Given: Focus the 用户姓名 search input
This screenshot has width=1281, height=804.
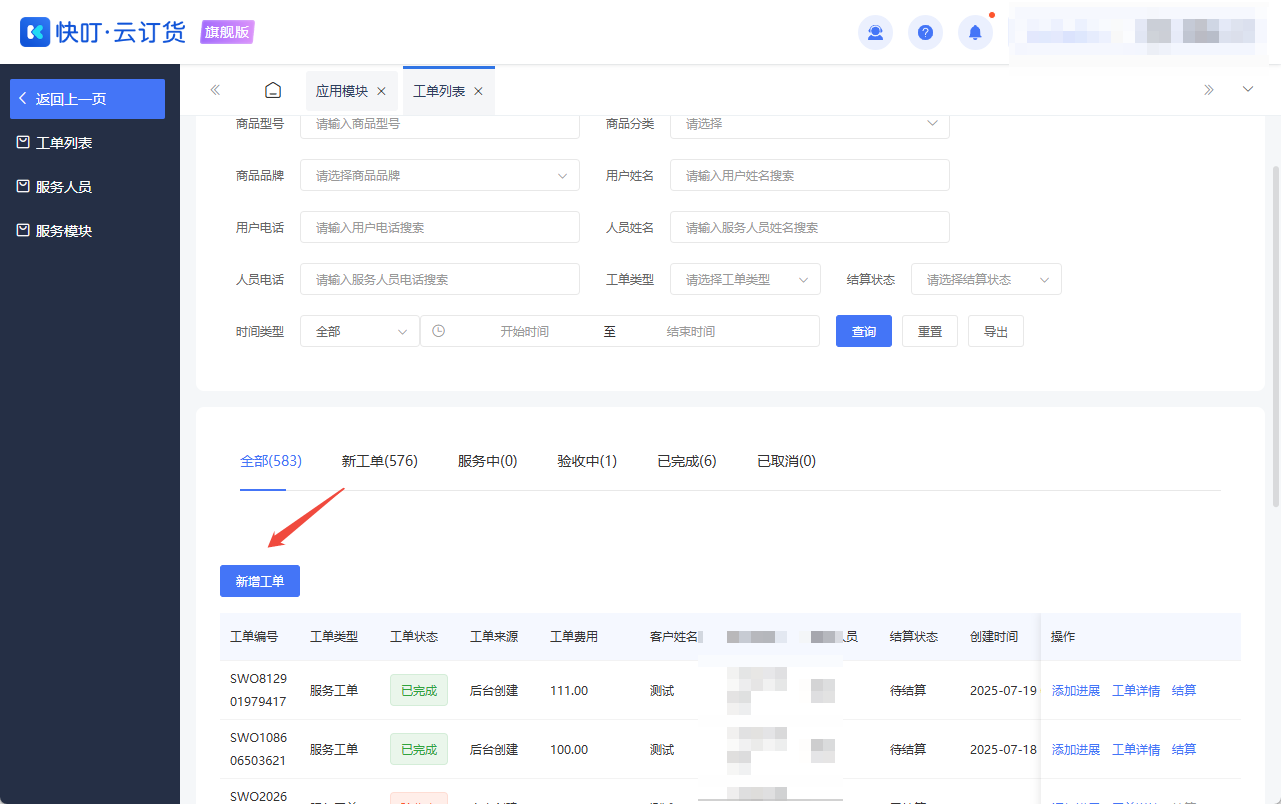Looking at the screenshot, I should point(810,175).
